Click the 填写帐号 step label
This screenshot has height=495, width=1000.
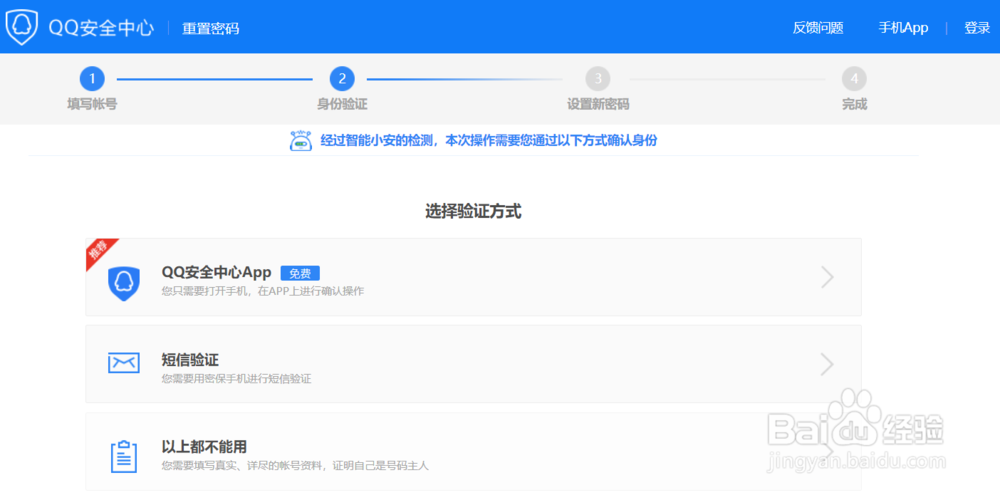point(92,105)
